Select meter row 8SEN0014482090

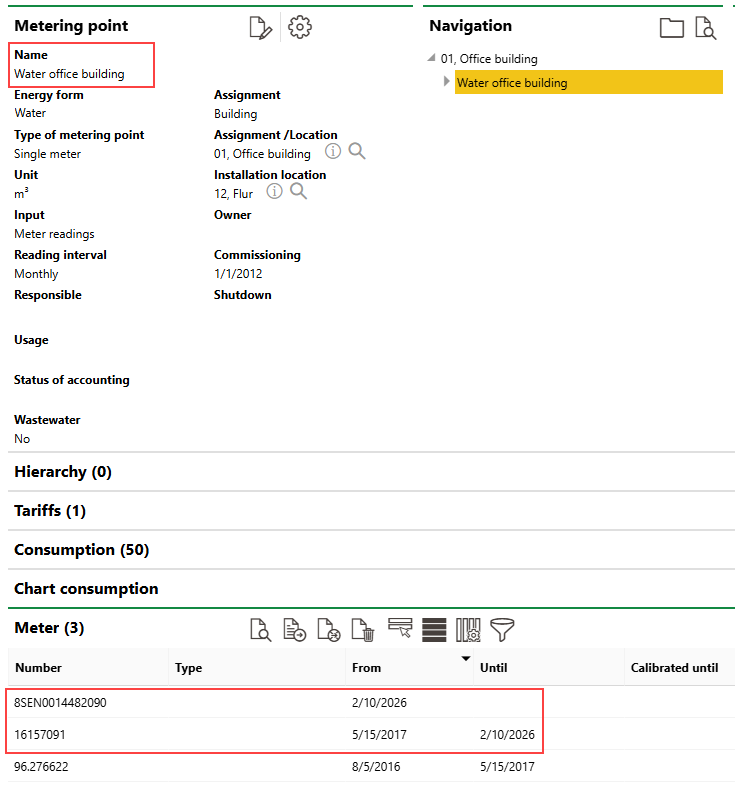[60, 703]
